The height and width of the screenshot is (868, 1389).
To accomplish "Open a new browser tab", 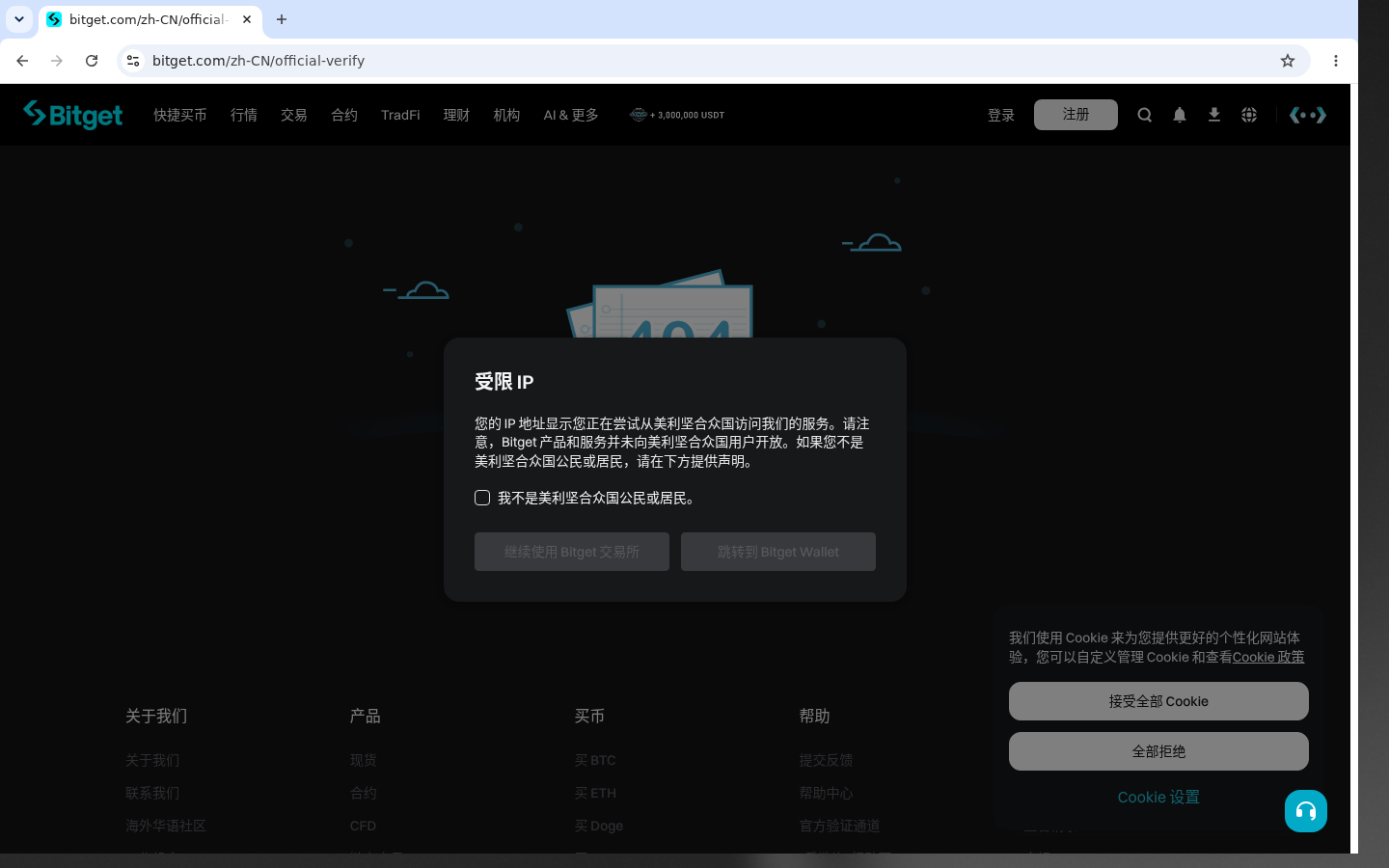I will 282,19.
